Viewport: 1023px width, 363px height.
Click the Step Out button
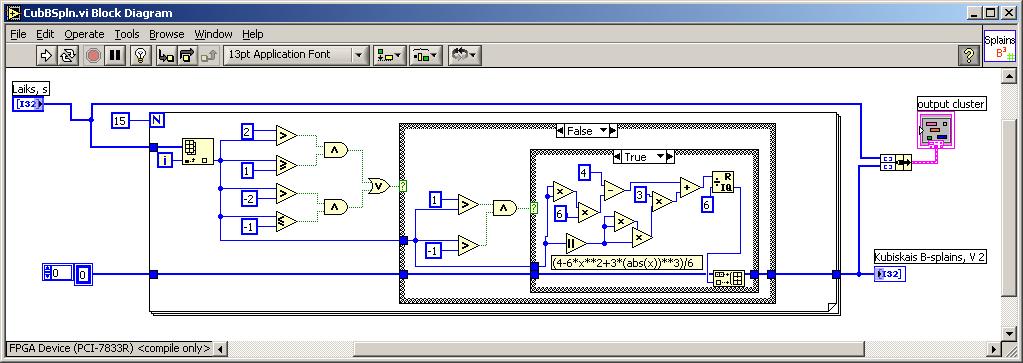[208, 55]
